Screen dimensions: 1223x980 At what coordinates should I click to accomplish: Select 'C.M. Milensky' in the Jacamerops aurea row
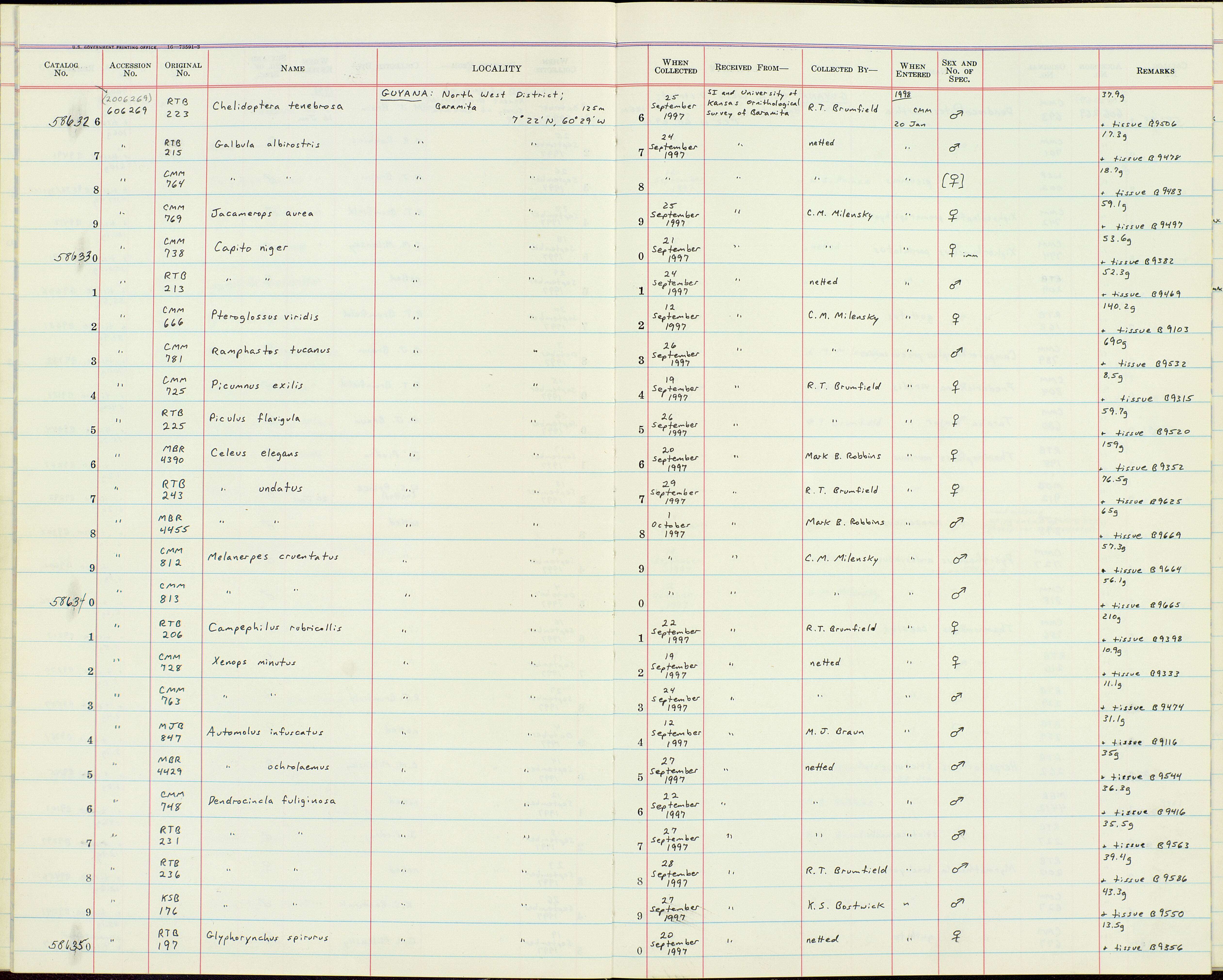tap(841, 214)
